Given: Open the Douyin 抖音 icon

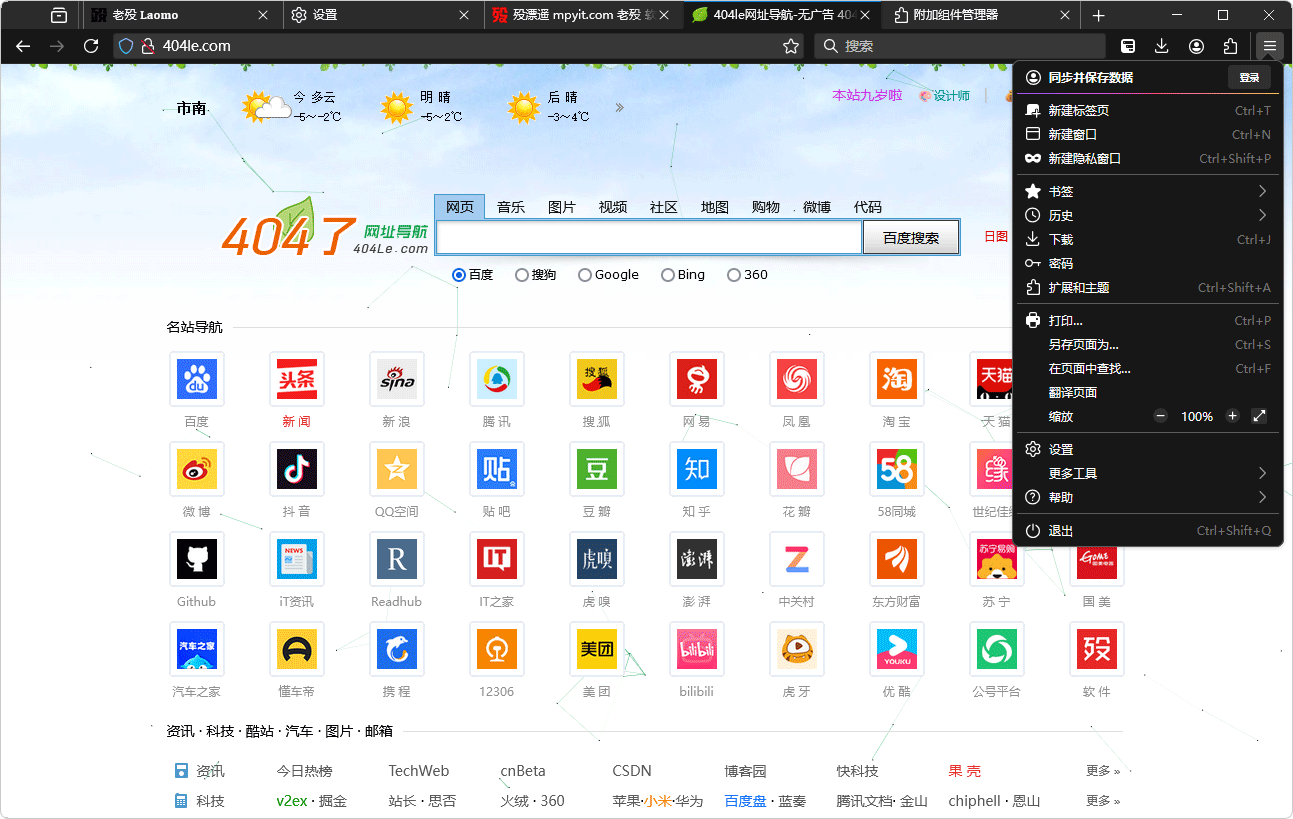Looking at the screenshot, I should pyautogui.click(x=297, y=469).
